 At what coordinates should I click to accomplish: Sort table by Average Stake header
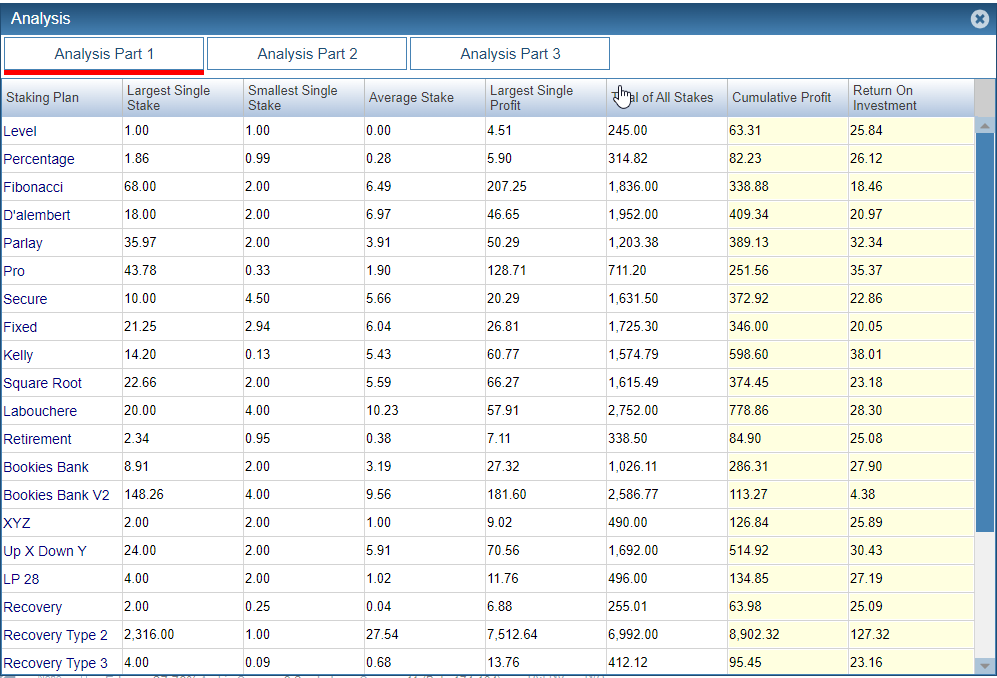(411, 98)
